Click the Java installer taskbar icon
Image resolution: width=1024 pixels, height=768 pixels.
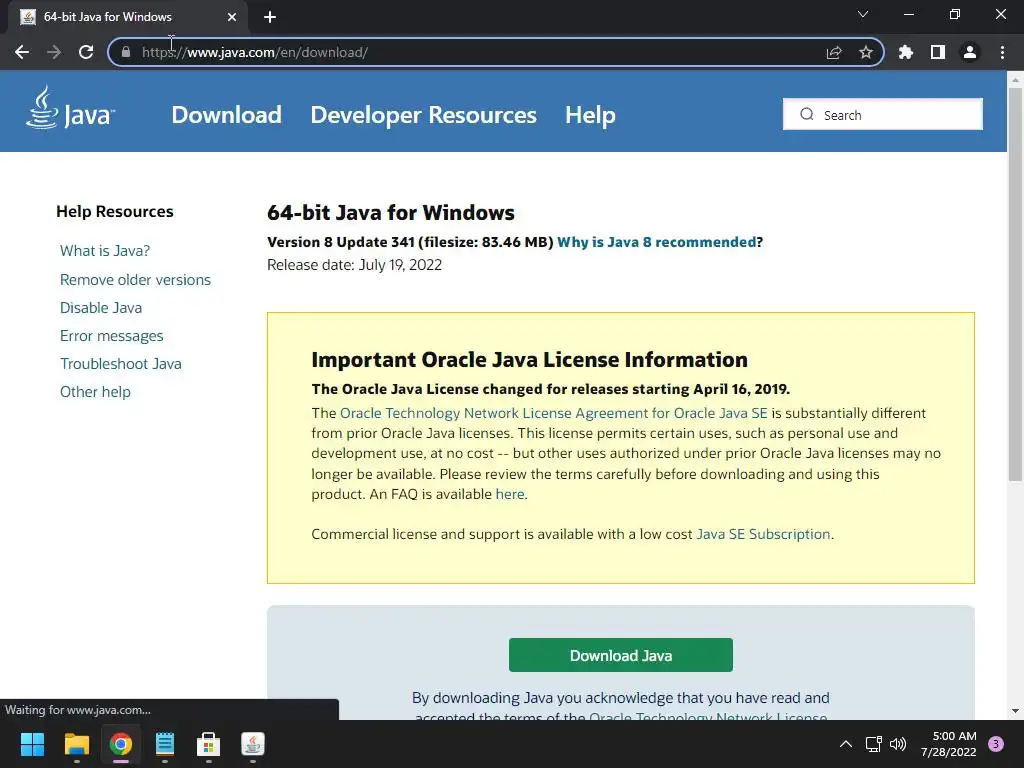253,744
